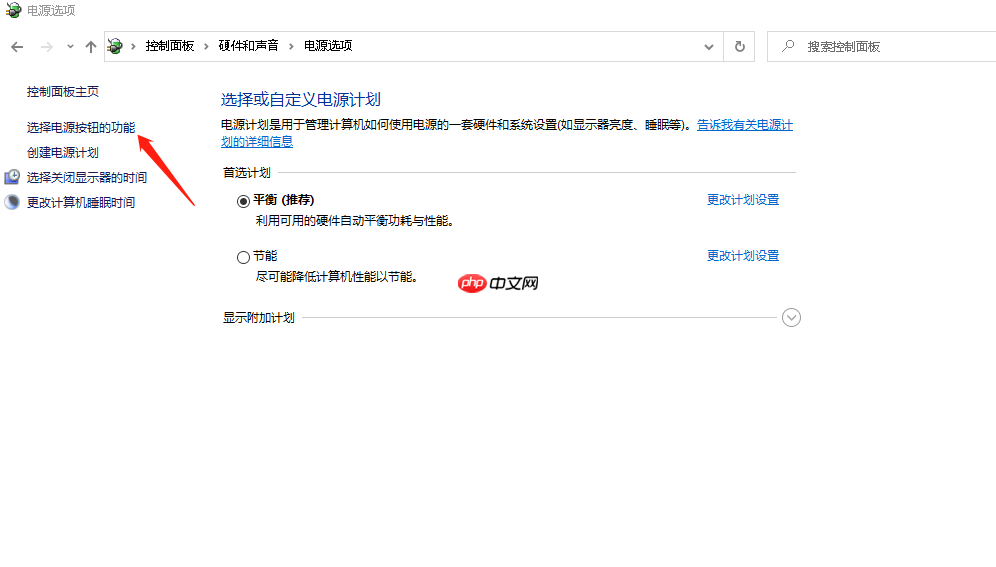The width and height of the screenshot is (996, 567).
Task: Click the 显示附加计划 label
Action: tap(259, 317)
